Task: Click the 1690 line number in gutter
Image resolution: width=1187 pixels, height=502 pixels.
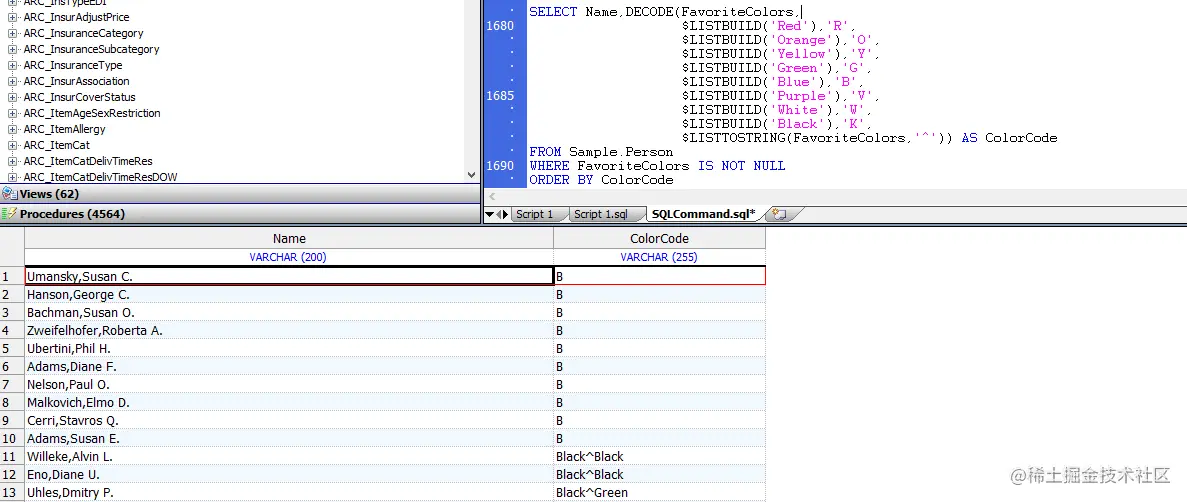Action: 500,165
